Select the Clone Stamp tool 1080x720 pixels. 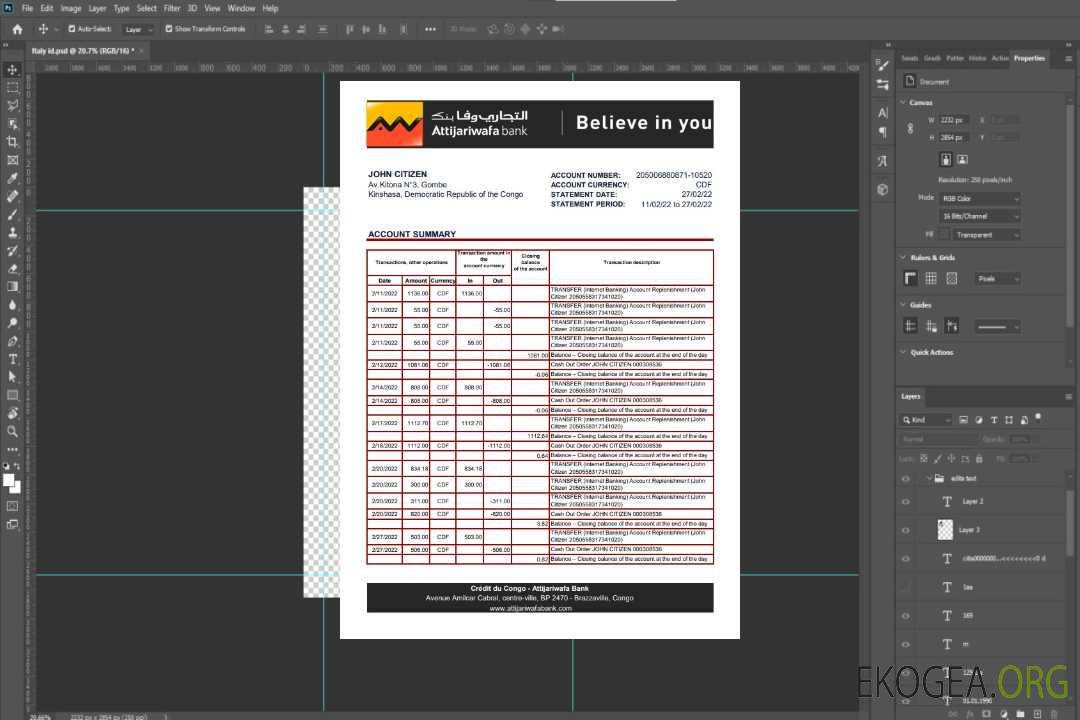pyautogui.click(x=12, y=233)
